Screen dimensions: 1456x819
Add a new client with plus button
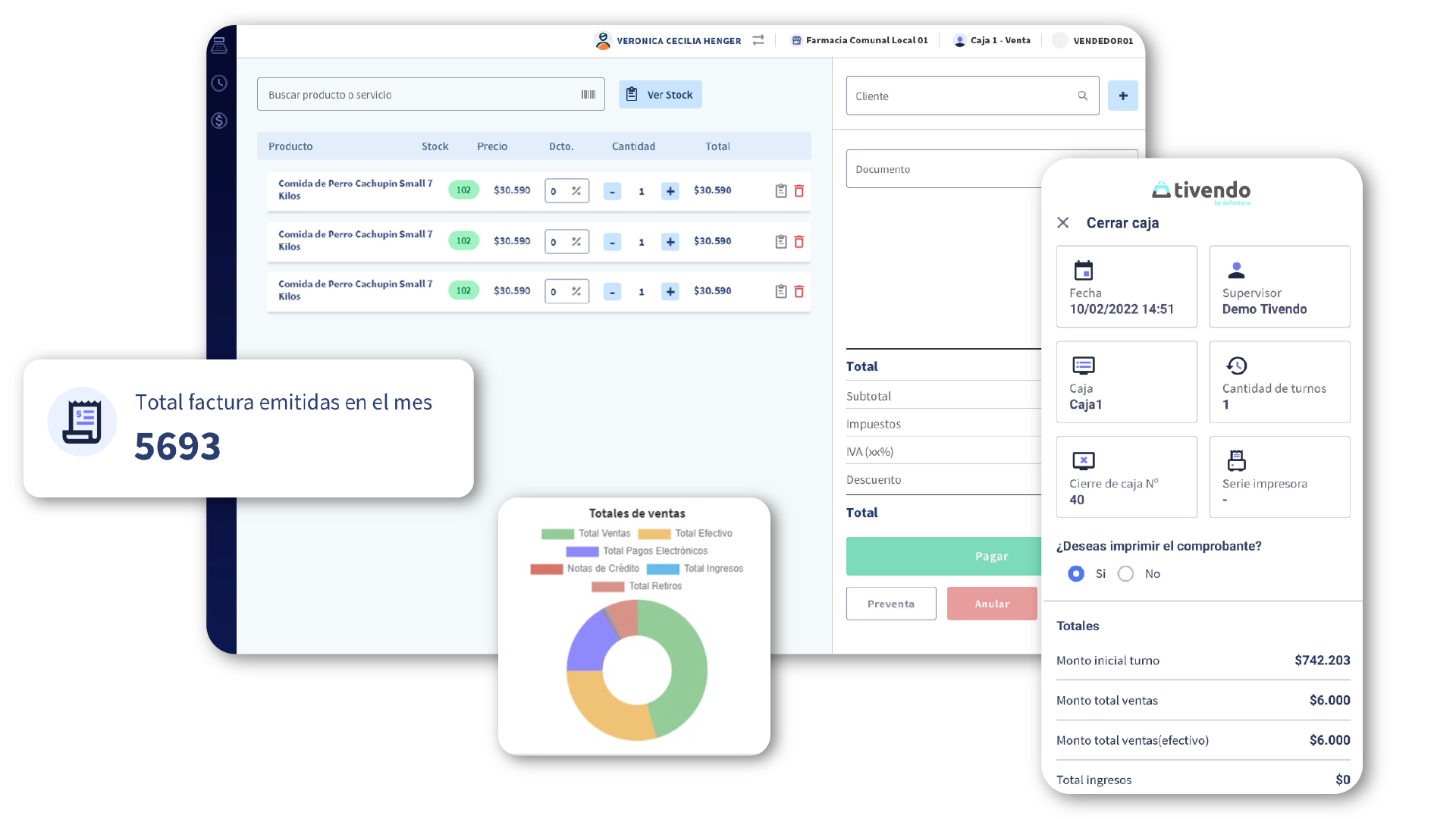[x=1123, y=96]
